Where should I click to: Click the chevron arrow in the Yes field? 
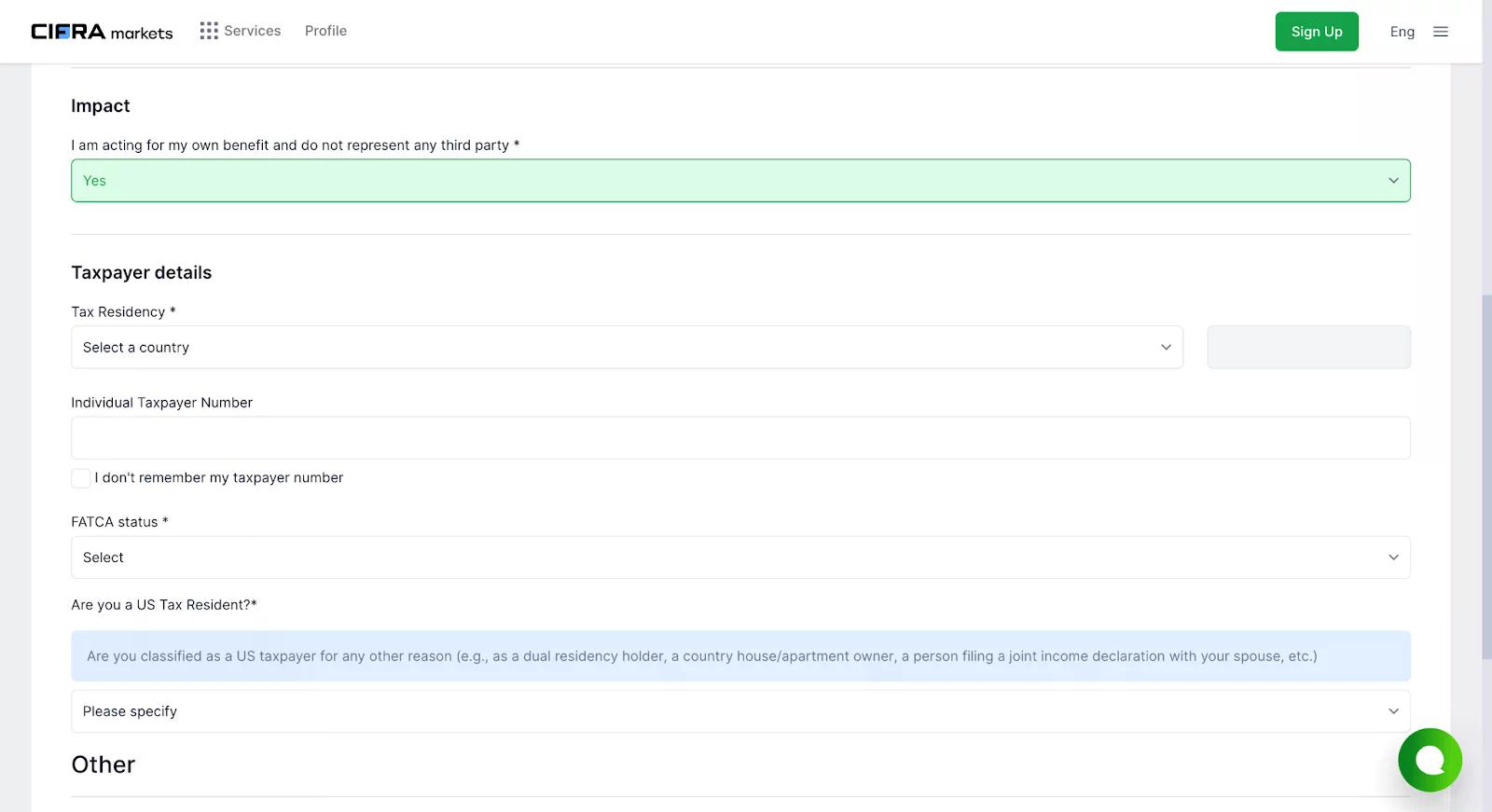(x=1393, y=181)
